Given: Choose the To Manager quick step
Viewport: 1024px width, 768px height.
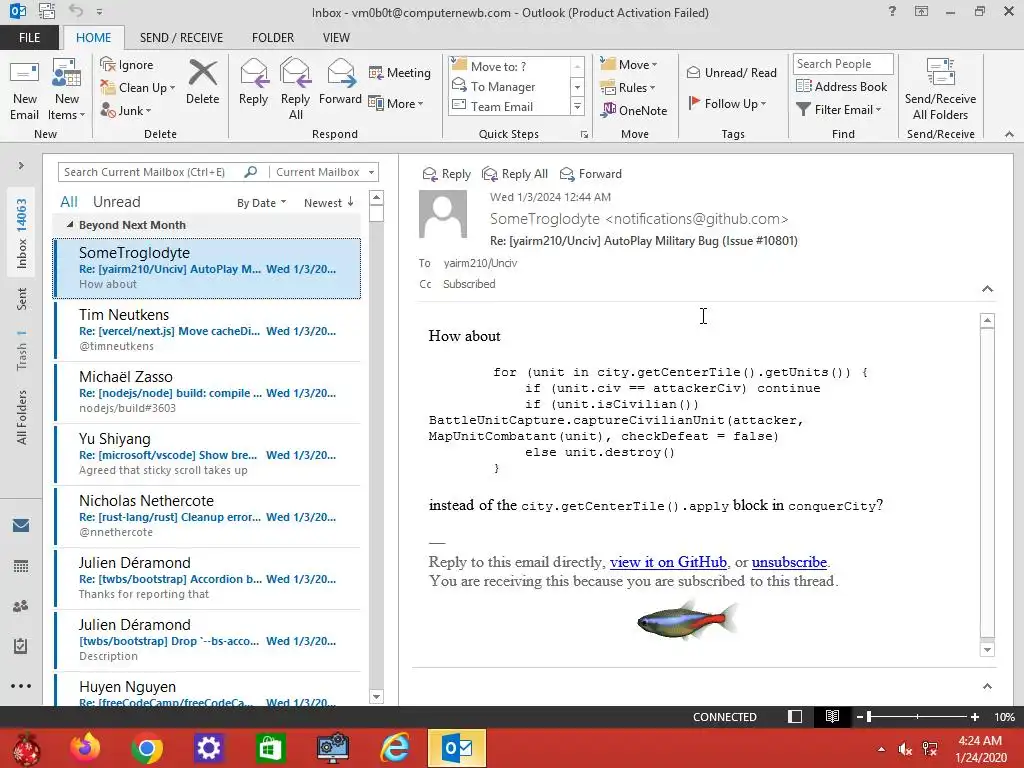Looking at the screenshot, I should click(509, 86).
